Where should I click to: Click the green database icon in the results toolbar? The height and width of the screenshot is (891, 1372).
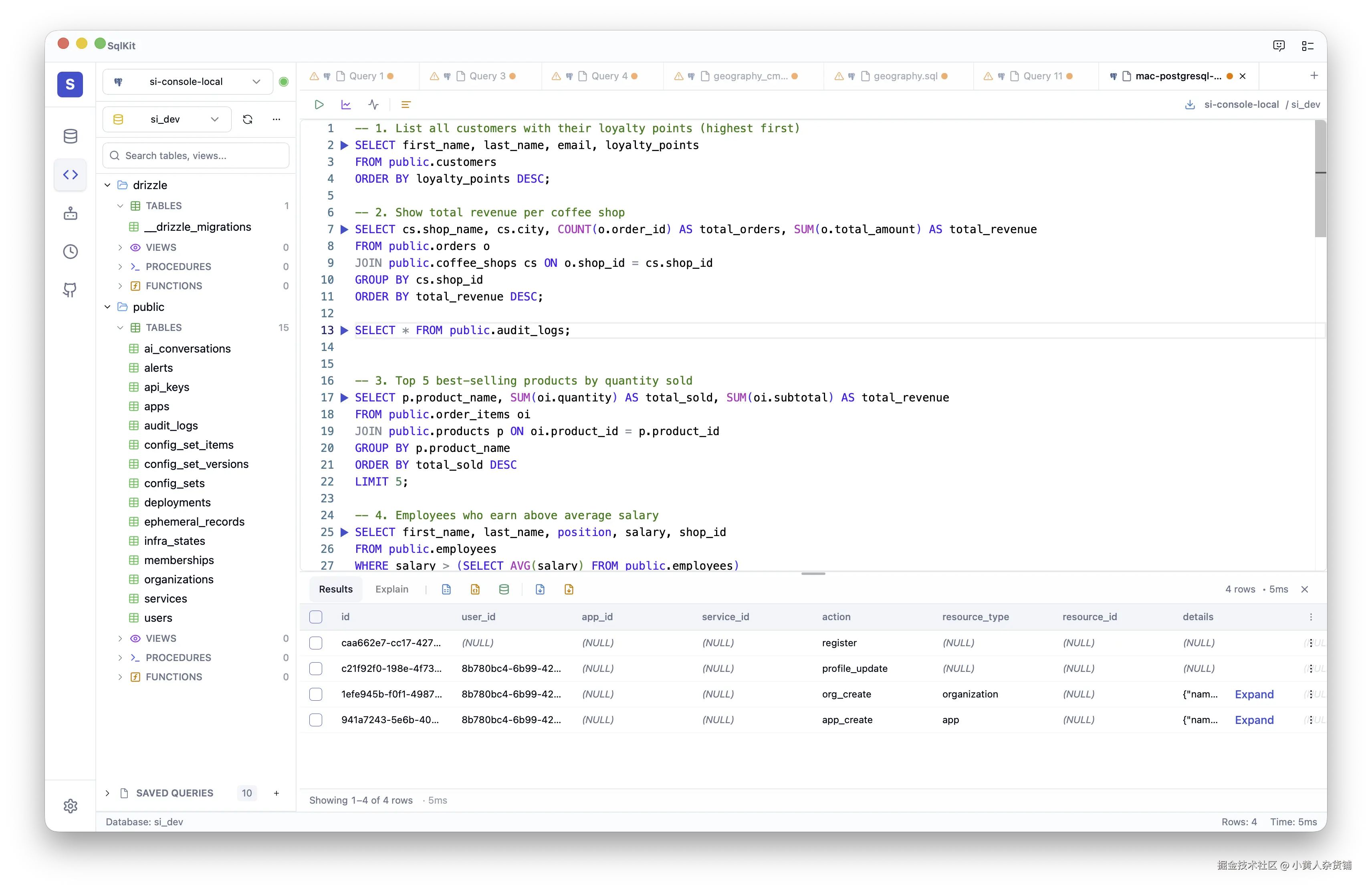coord(504,589)
